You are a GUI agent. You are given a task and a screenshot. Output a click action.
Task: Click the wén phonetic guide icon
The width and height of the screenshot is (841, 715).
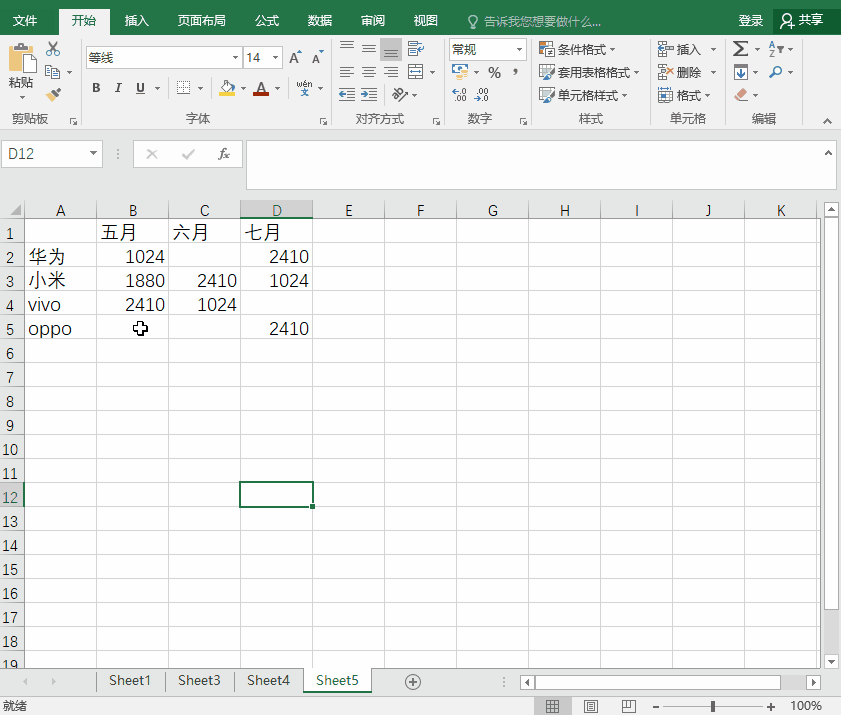304,87
